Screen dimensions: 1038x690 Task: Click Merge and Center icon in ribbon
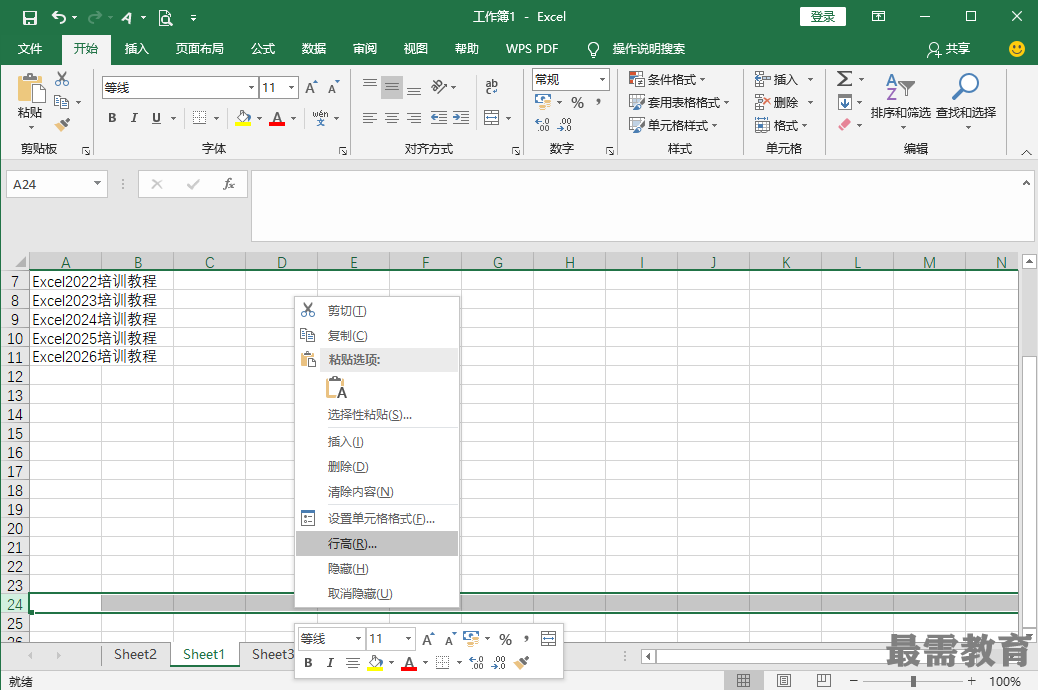491,118
